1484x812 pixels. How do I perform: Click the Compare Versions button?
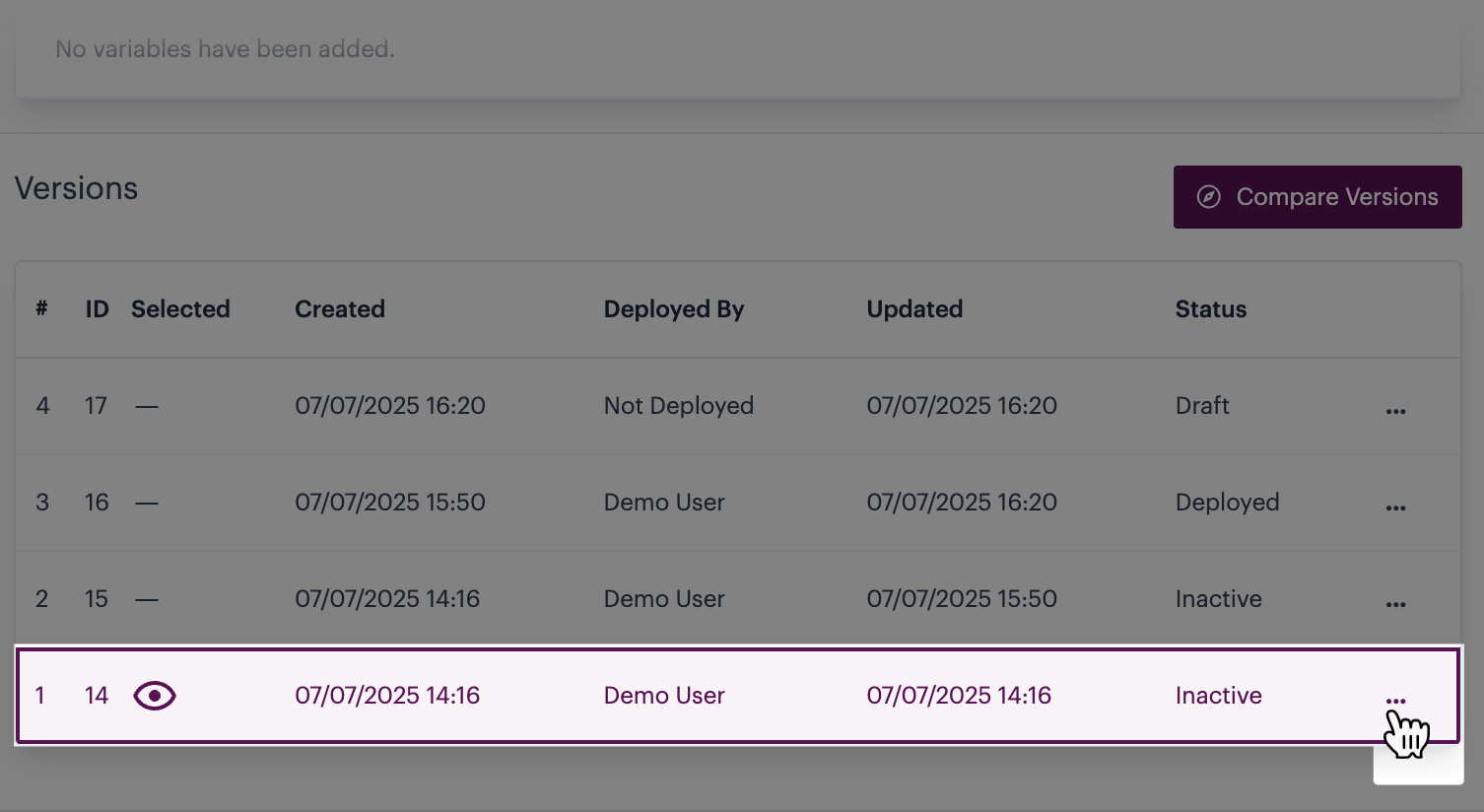pyautogui.click(x=1316, y=197)
